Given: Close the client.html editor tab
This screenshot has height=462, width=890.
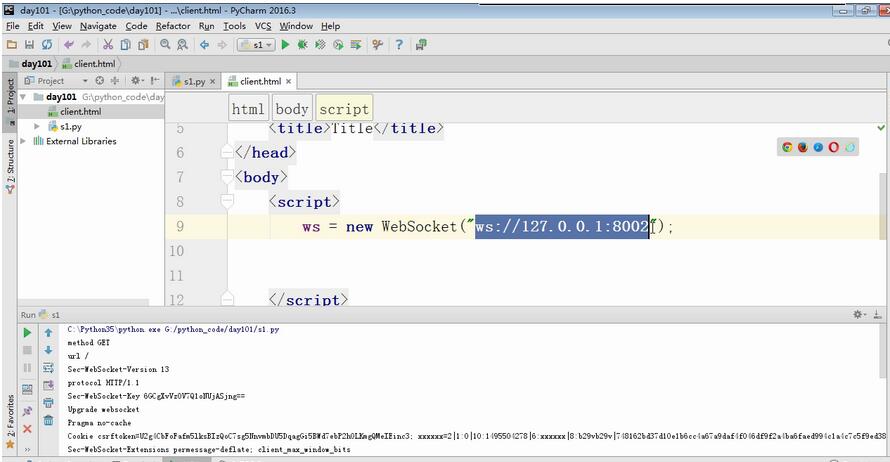Looking at the screenshot, I should [288, 82].
